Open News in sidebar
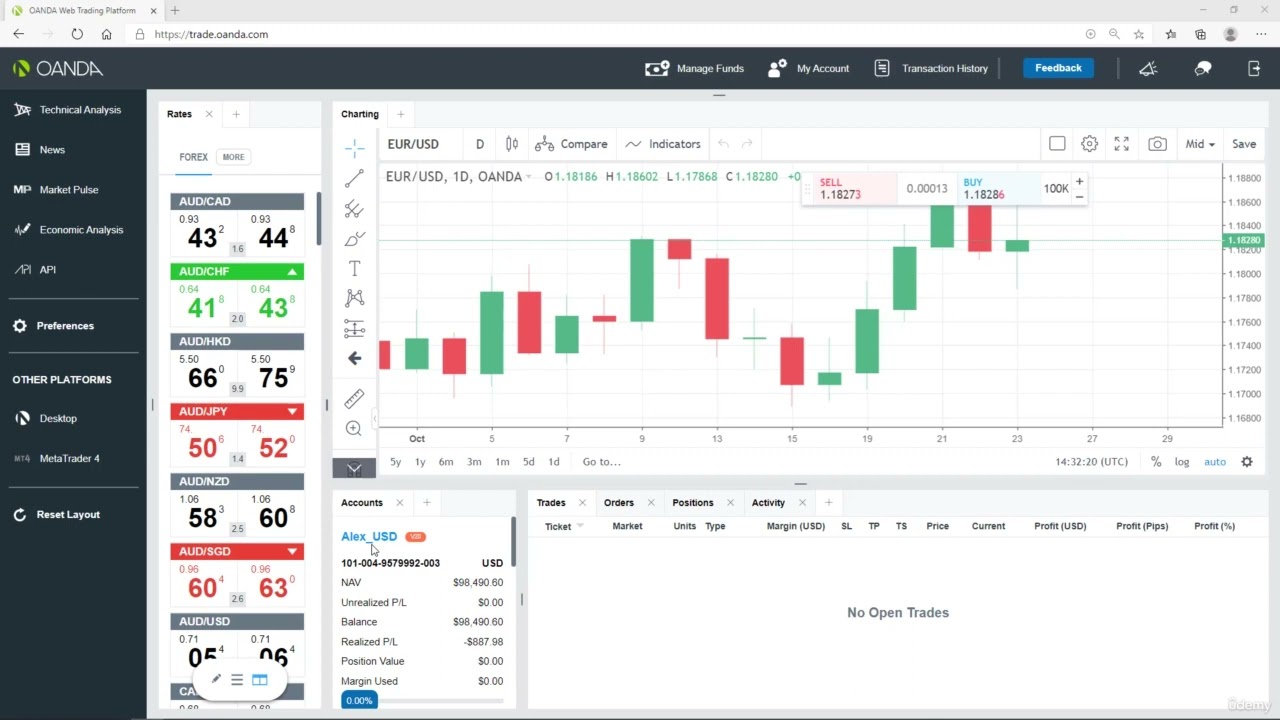1280x720 pixels. [40, 150]
